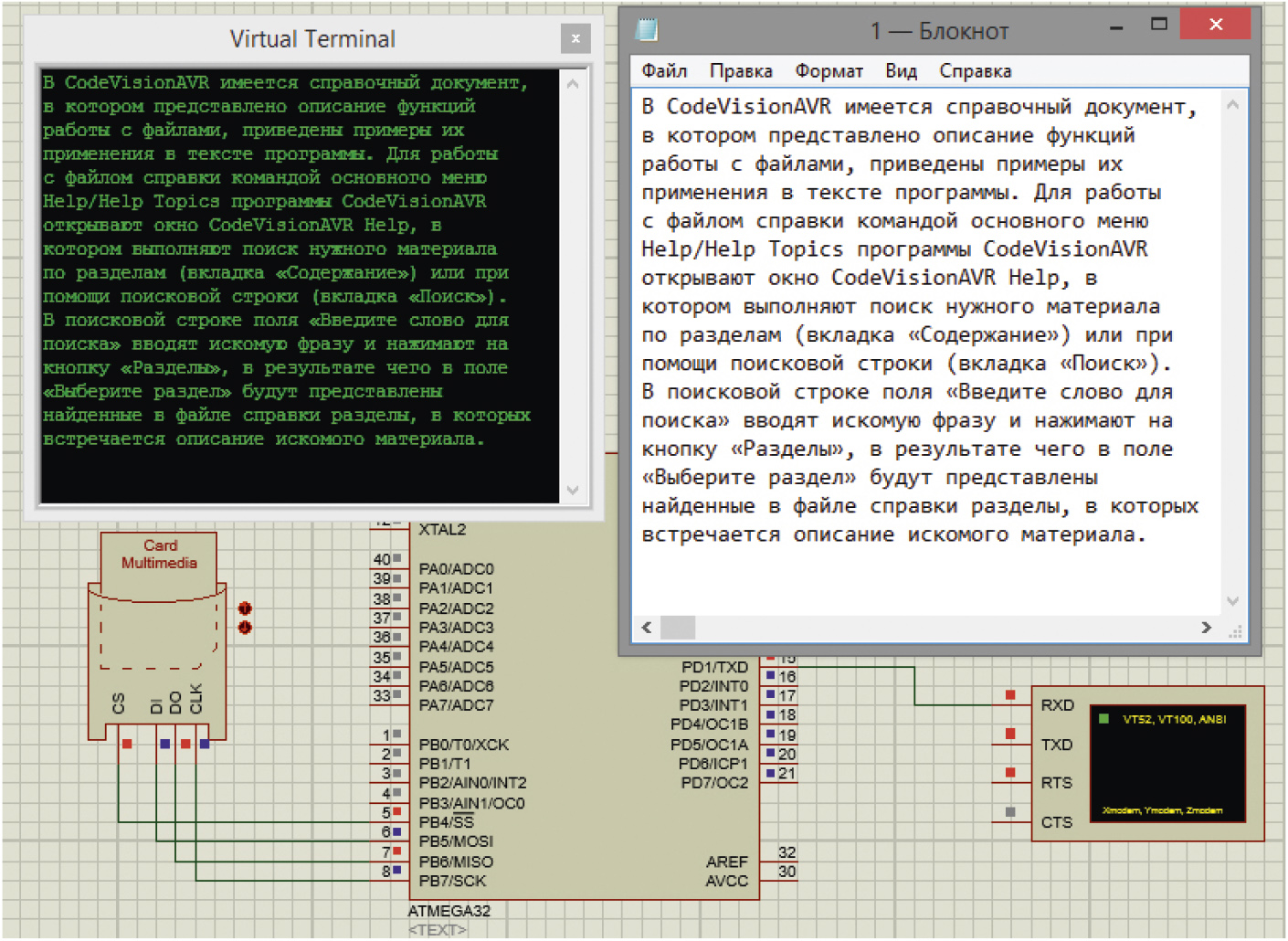Click the PA0/ADC0 pin label

click(456, 569)
